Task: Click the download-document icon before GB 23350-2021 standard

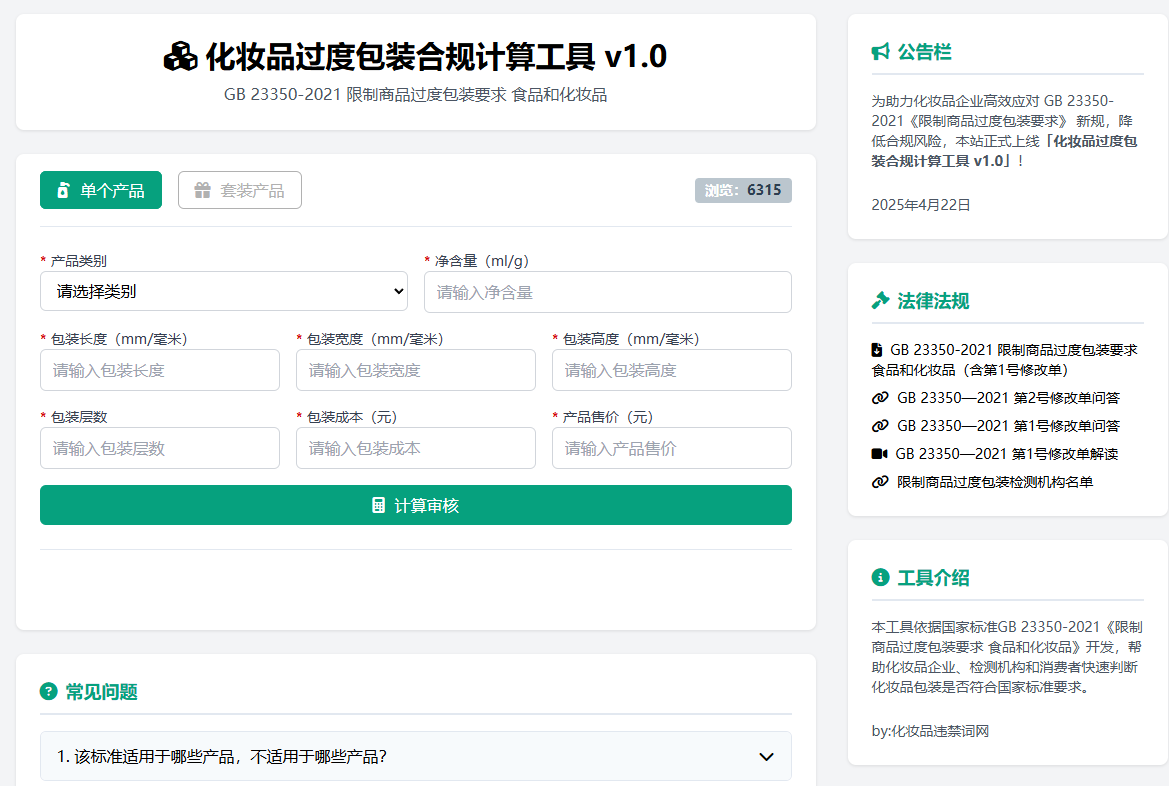Action: (x=879, y=350)
